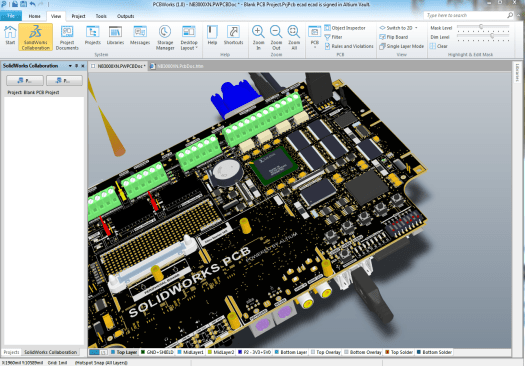Viewport: 525px width, 366px height.
Task: Click the search box in the ribbon
Action: pyautogui.click(x=465, y=15)
